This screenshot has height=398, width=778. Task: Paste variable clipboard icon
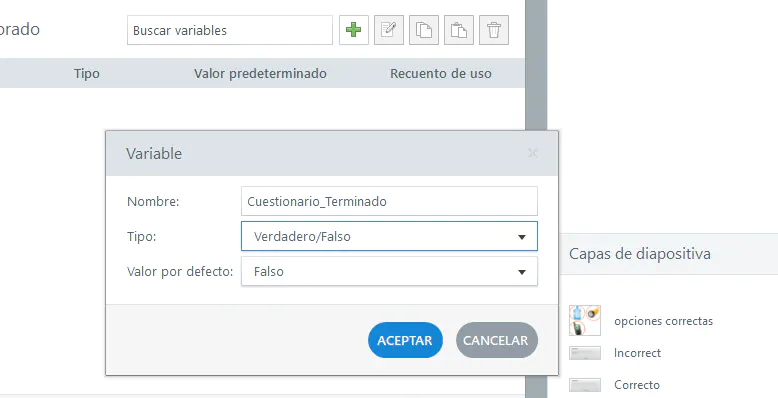pos(459,30)
